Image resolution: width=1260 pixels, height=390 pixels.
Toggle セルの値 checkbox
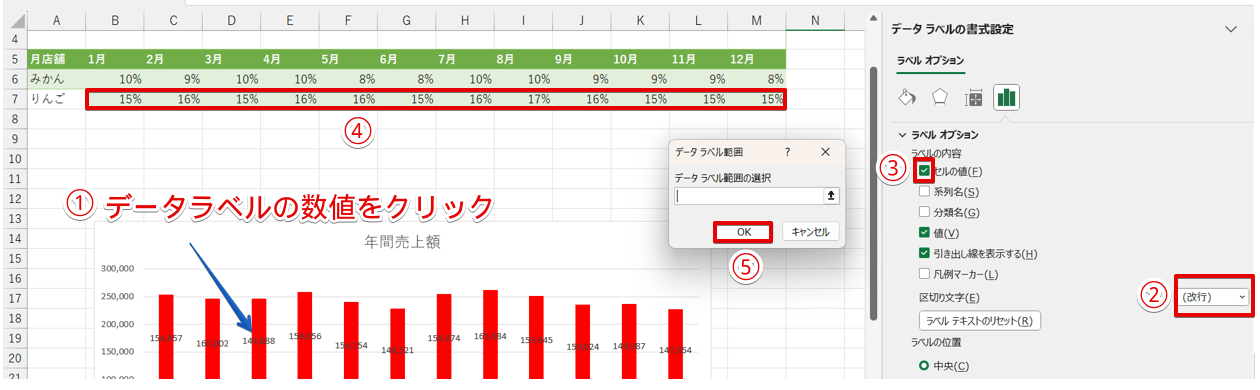[x=925, y=171]
